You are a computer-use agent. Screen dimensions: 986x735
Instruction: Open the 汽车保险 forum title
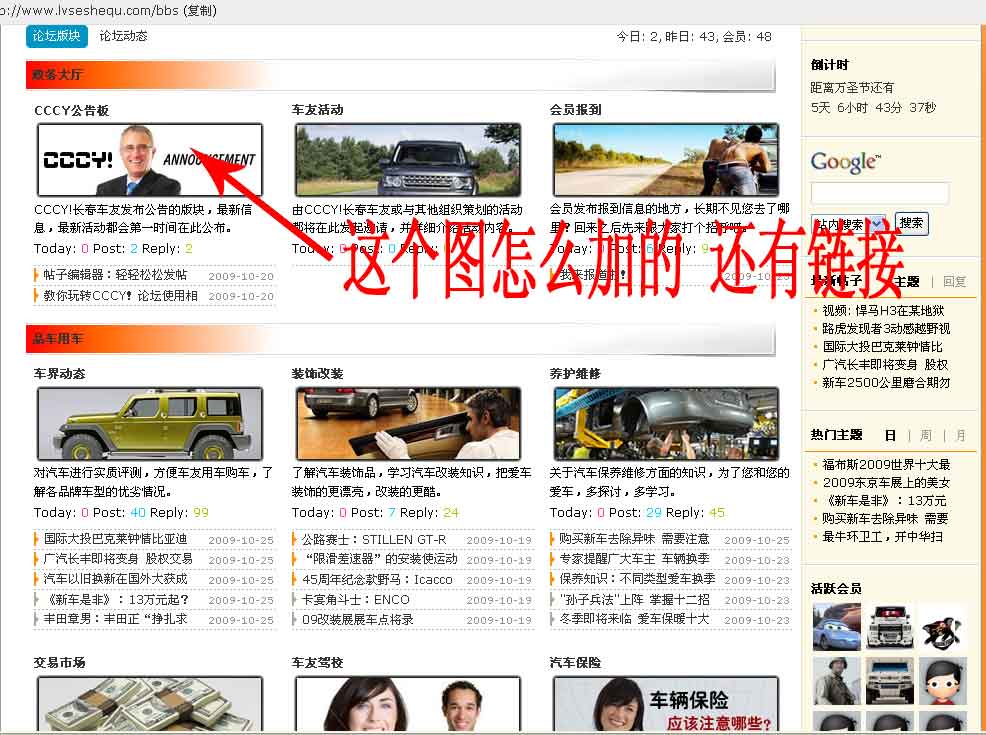575,662
